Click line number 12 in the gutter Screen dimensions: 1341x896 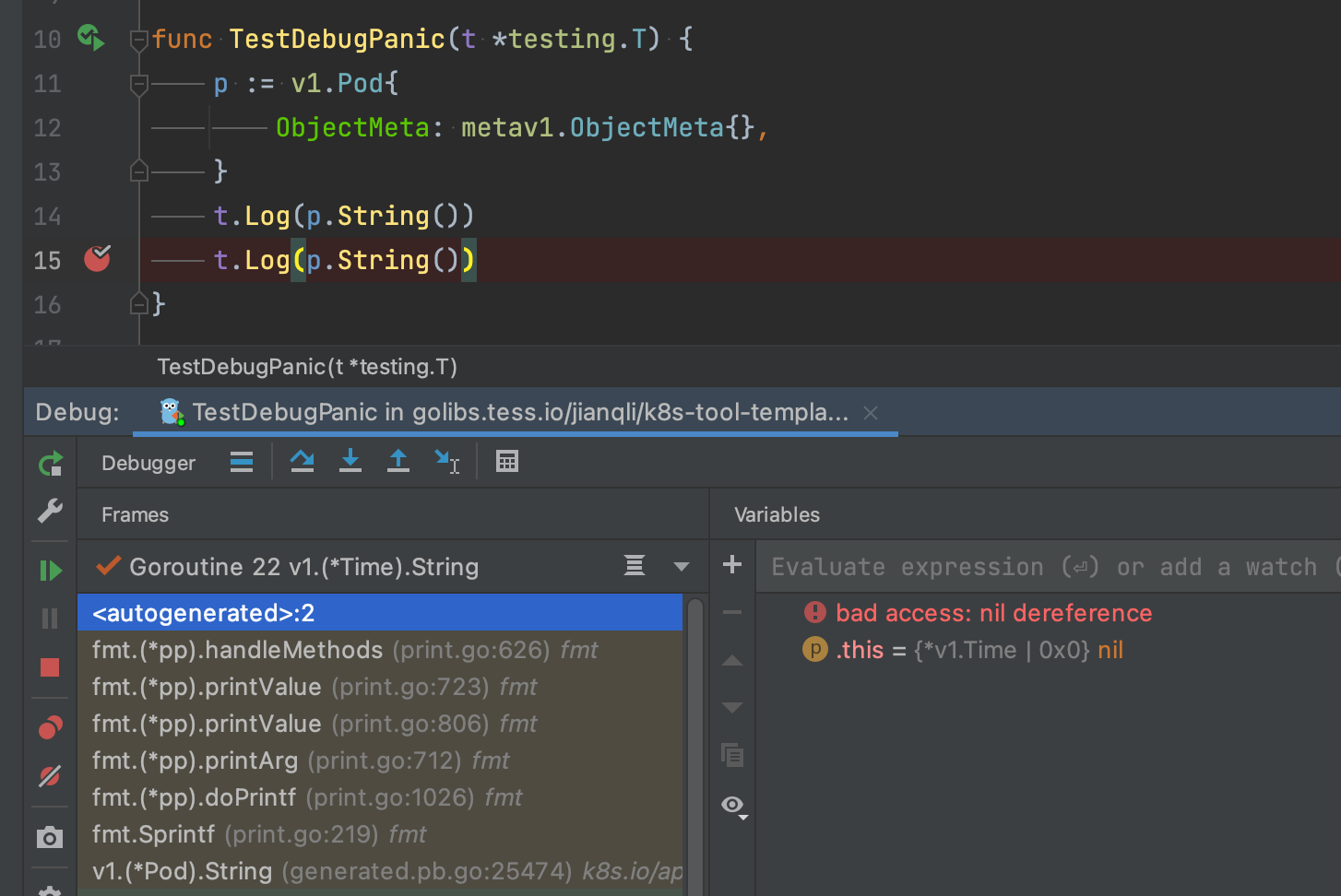[47, 127]
